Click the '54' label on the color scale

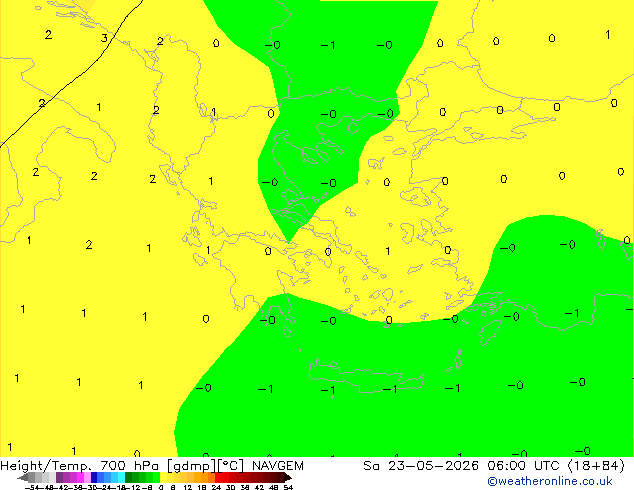click(288, 487)
